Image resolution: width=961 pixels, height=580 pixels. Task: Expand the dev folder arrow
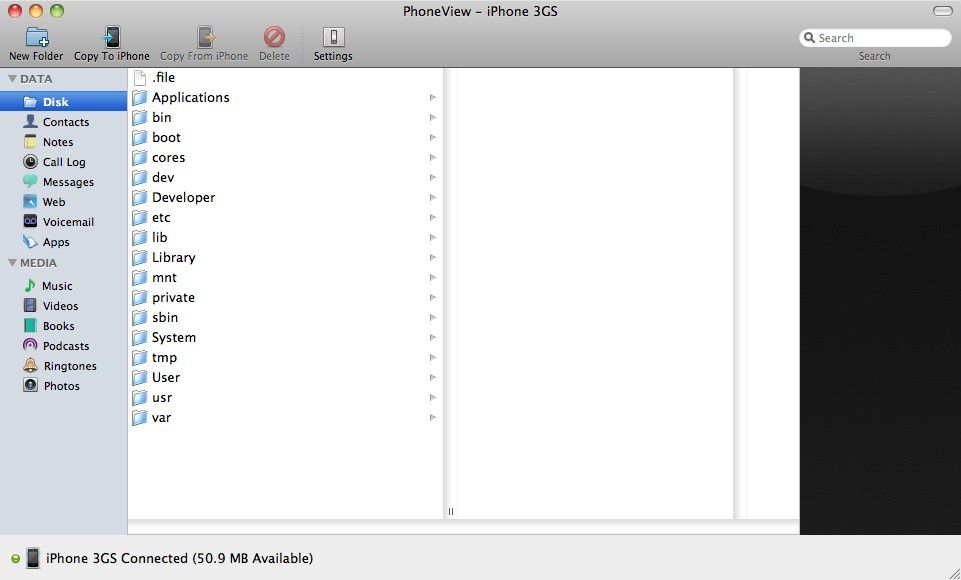tap(433, 178)
